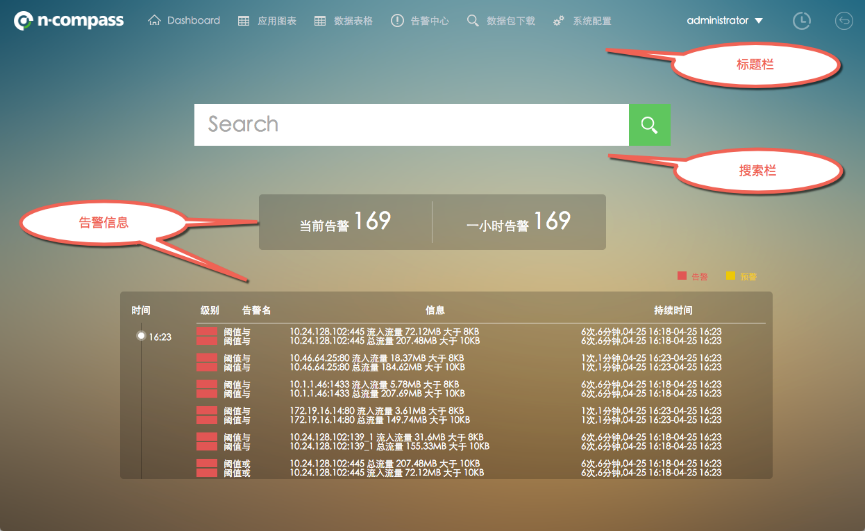Toggle the yellow 预警 legend swatch
The height and width of the screenshot is (531, 865).
(x=731, y=275)
